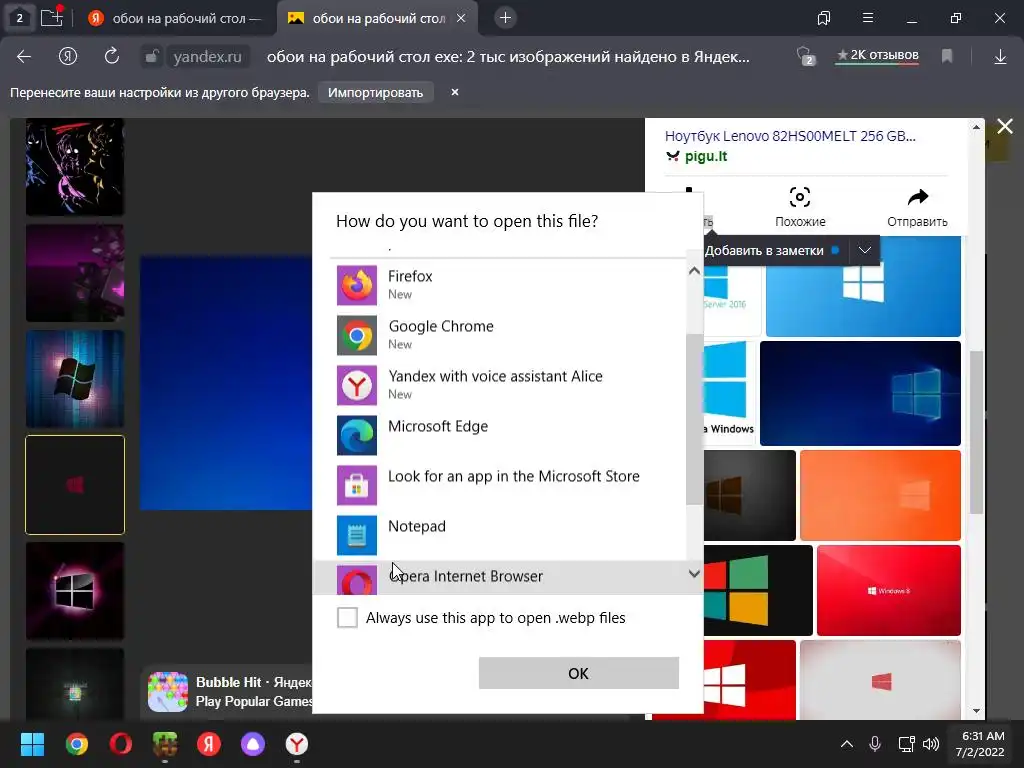This screenshot has height=768, width=1024.
Task: Open Ноутбук Lenovo 82HS00MELT link
Action: pyautogui.click(x=790, y=136)
